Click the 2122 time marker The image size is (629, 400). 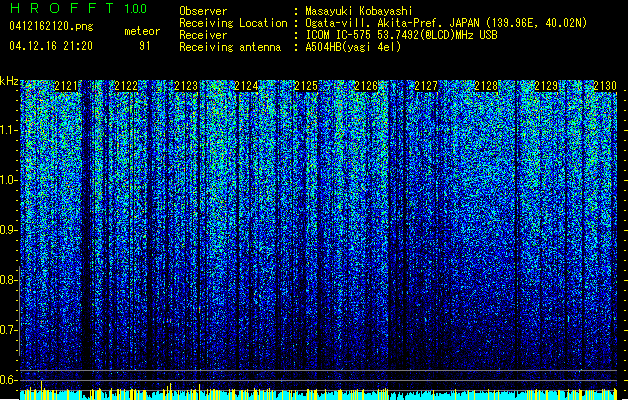(x=126, y=86)
